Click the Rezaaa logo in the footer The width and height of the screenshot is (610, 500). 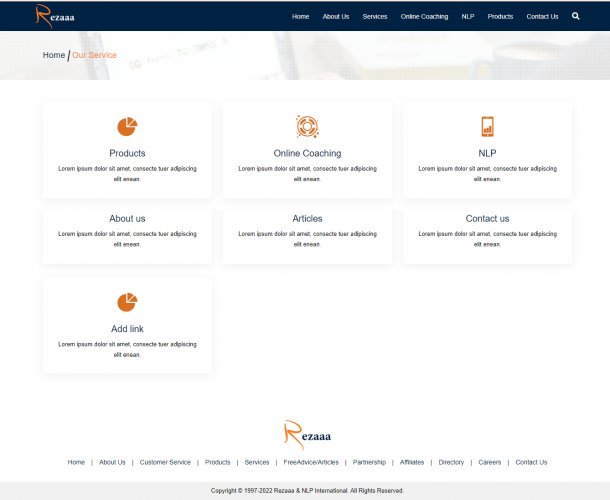click(x=307, y=435)
